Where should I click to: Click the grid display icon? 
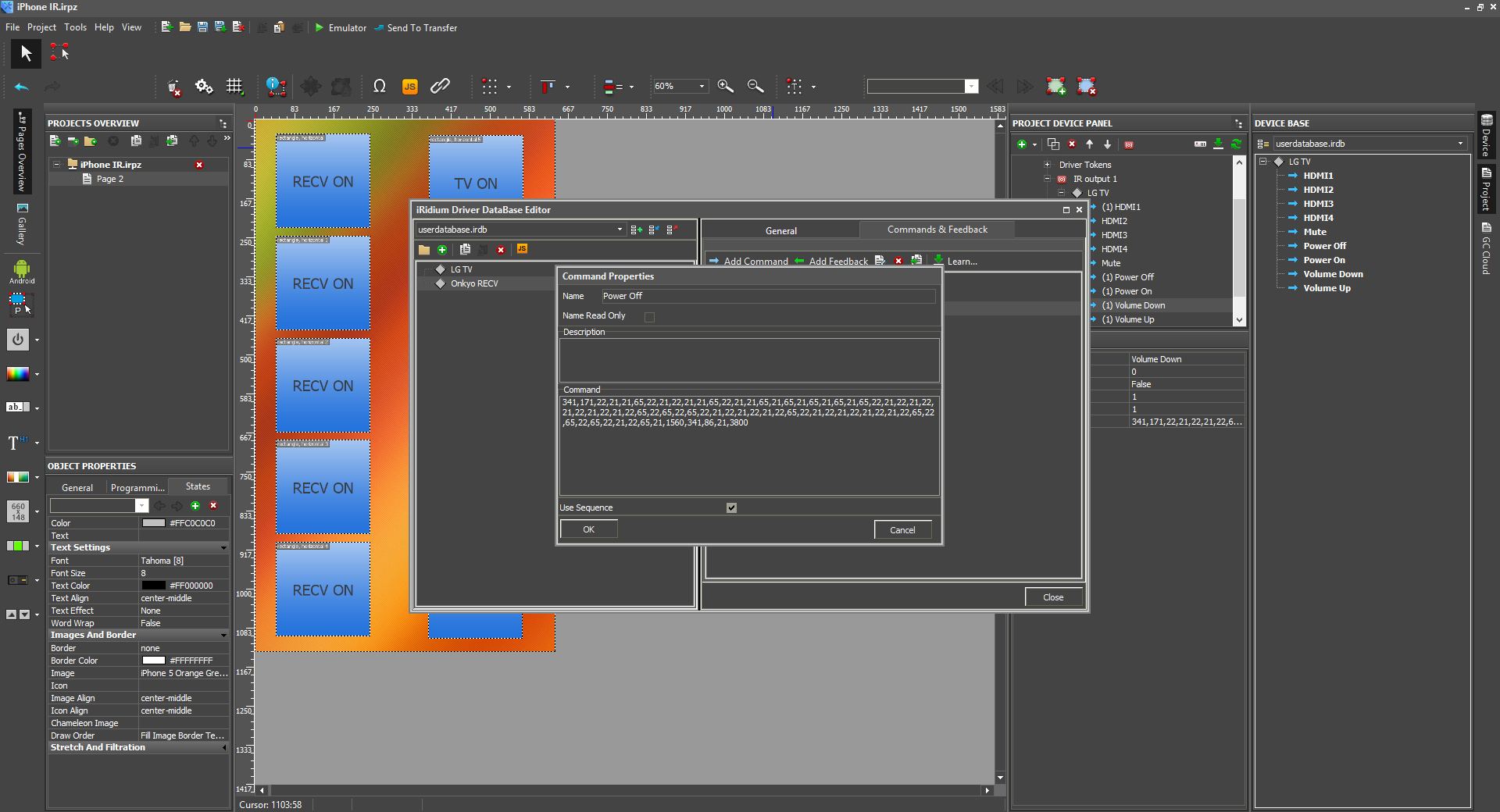tap(234, 87)
